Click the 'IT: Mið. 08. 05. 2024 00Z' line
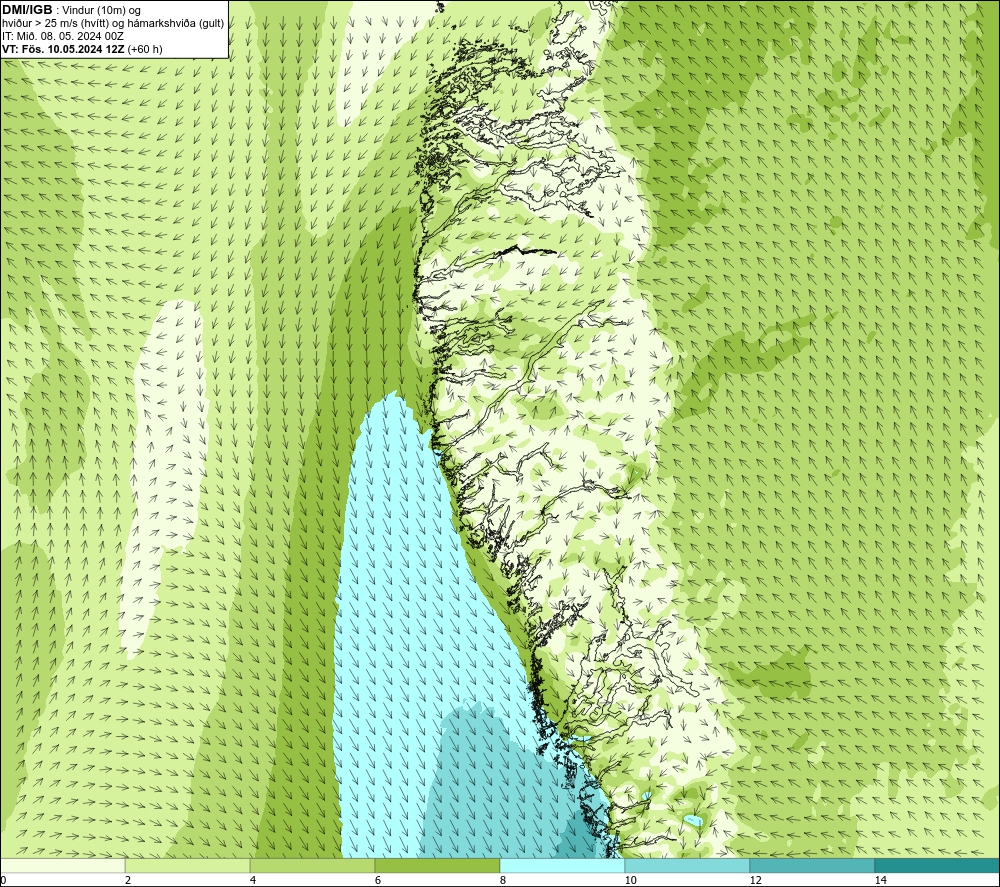 coord(62,36)
